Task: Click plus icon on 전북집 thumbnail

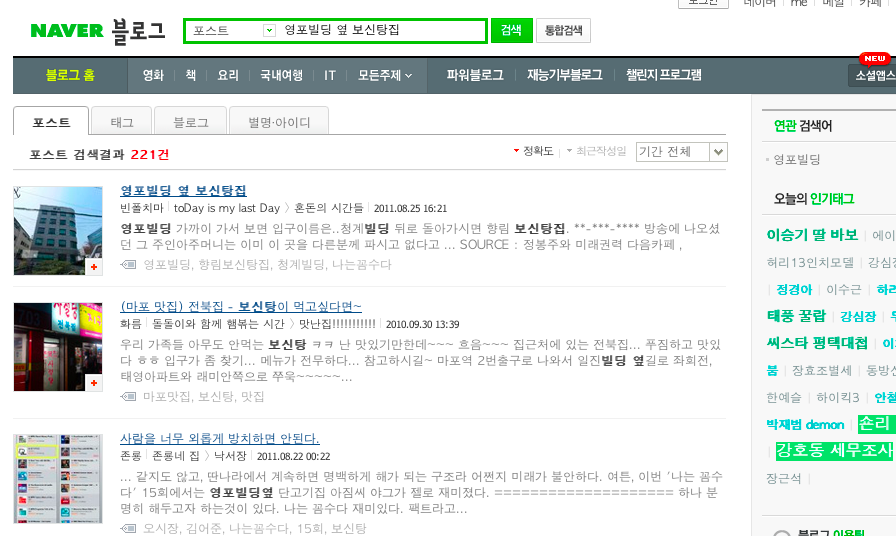Action: point(94,383)
